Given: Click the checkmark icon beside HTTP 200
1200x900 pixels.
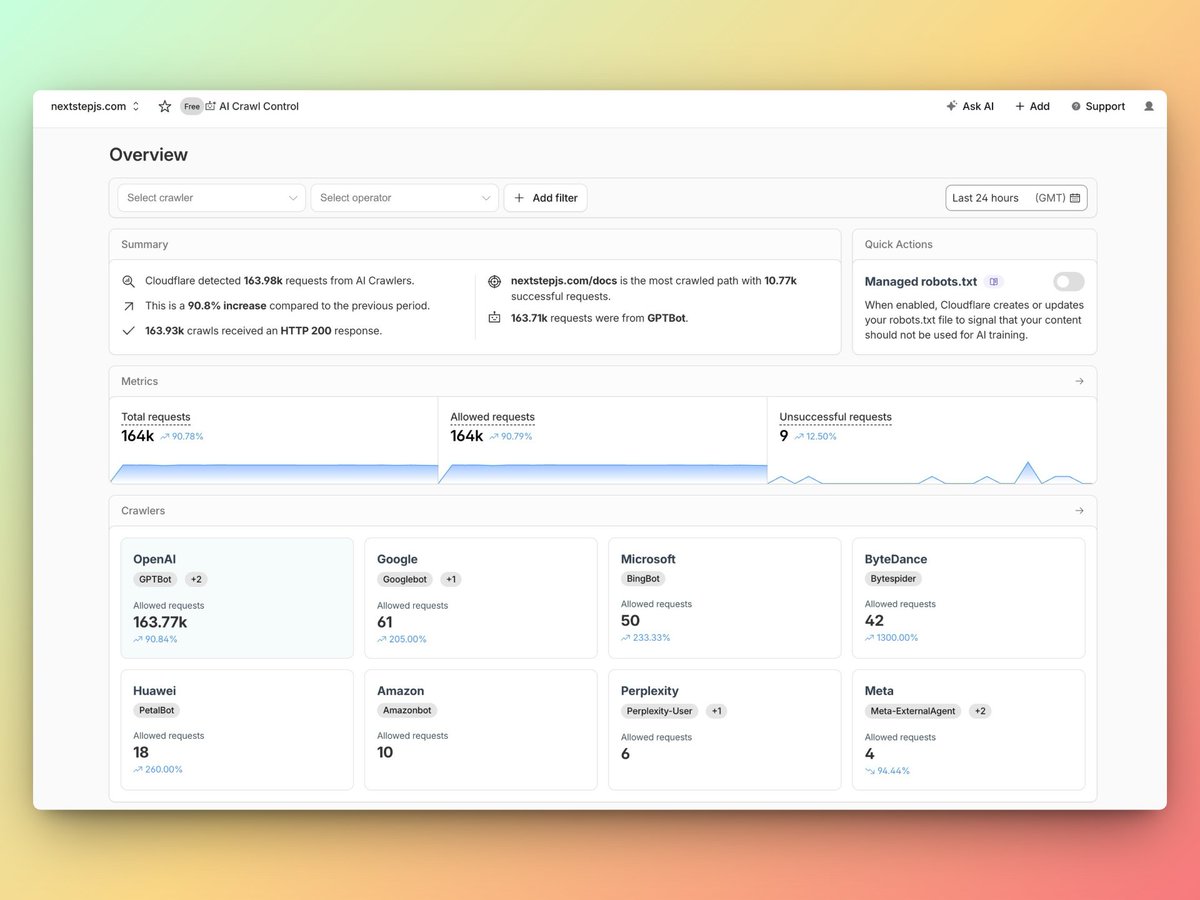Looking at the screenshot, I should click(128, 330).
